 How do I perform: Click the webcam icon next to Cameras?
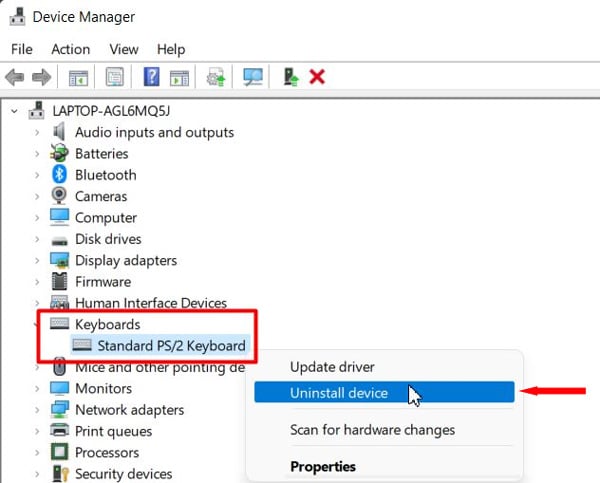[x=59, y=196]
